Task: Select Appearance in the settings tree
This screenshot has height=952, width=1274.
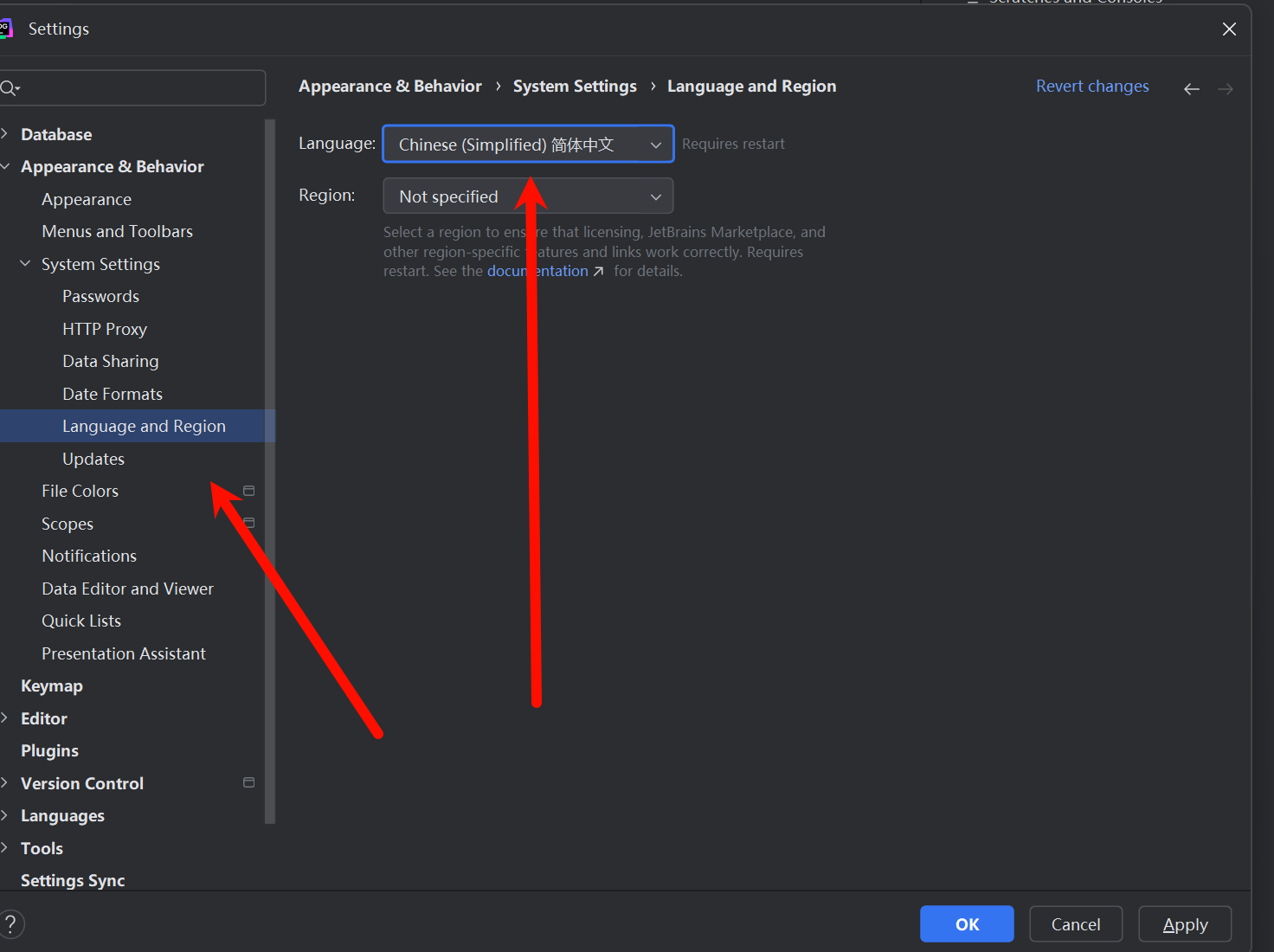Action: pyautogui.click(x=87, y=199)
